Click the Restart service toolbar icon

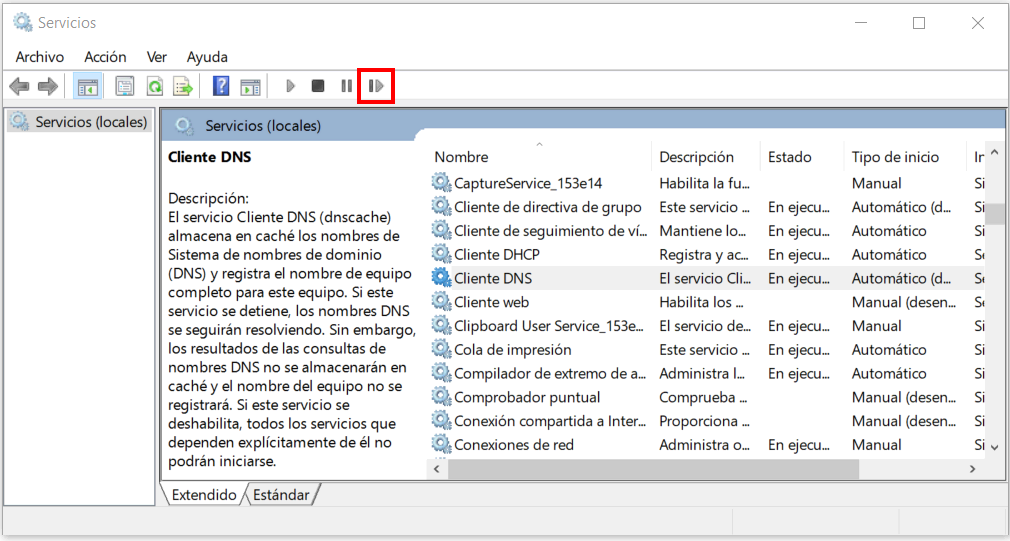tap(376, 86)
